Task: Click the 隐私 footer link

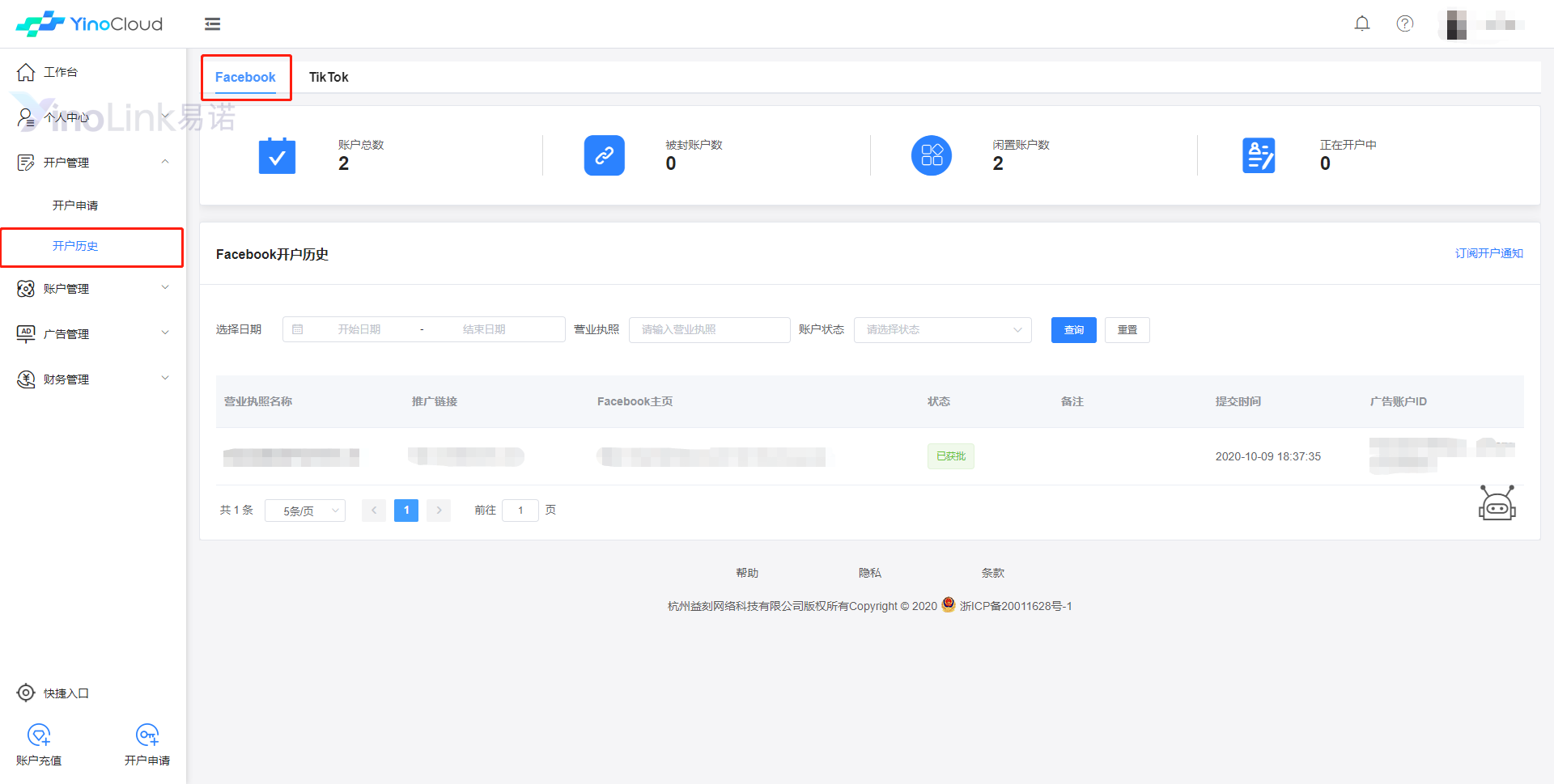Action: tap(870, 573)
